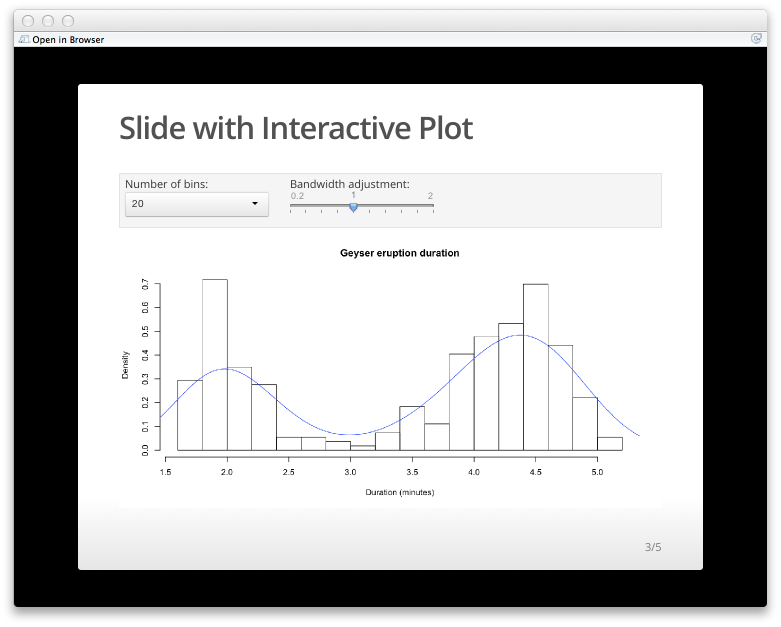Screen dimensions: 781x627
Task: Click the 'Duration (minutes)' x-axis label
Action: (x=400, y=492)
